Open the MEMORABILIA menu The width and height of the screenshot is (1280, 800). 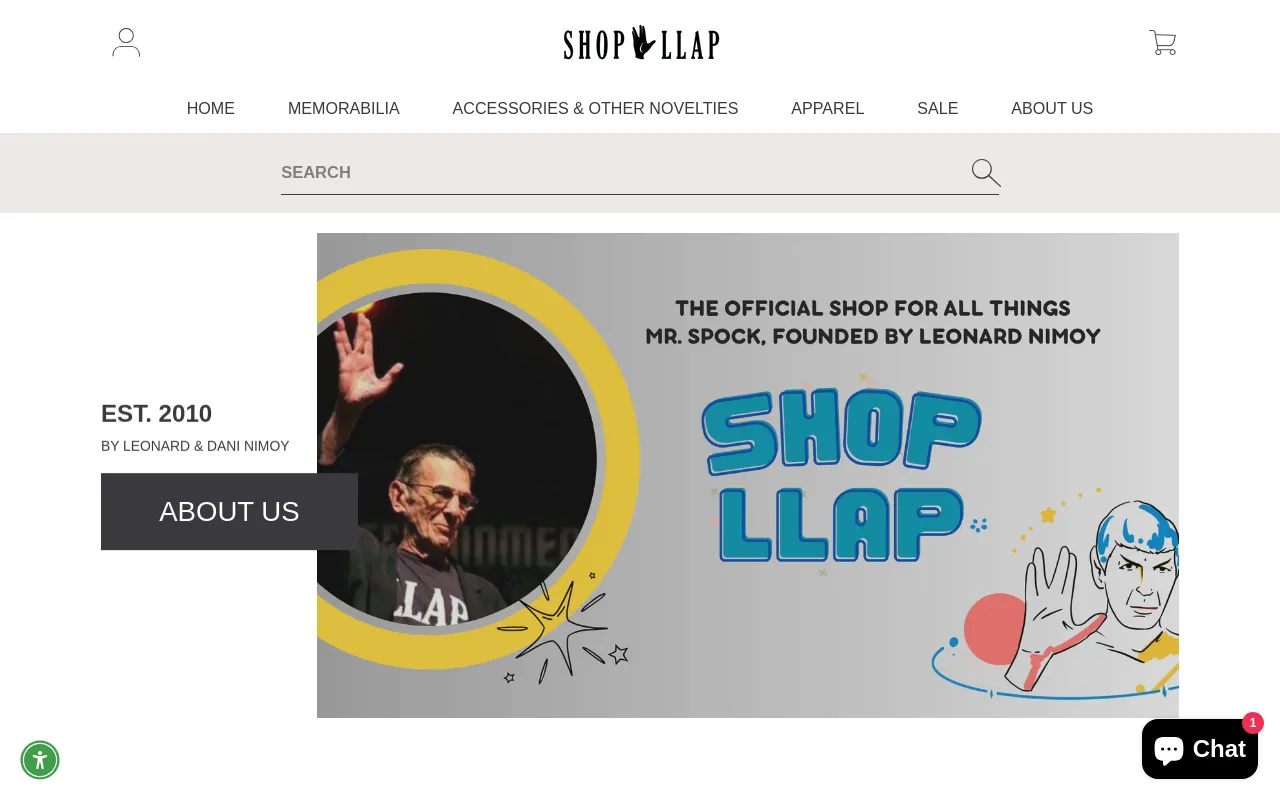344,108
